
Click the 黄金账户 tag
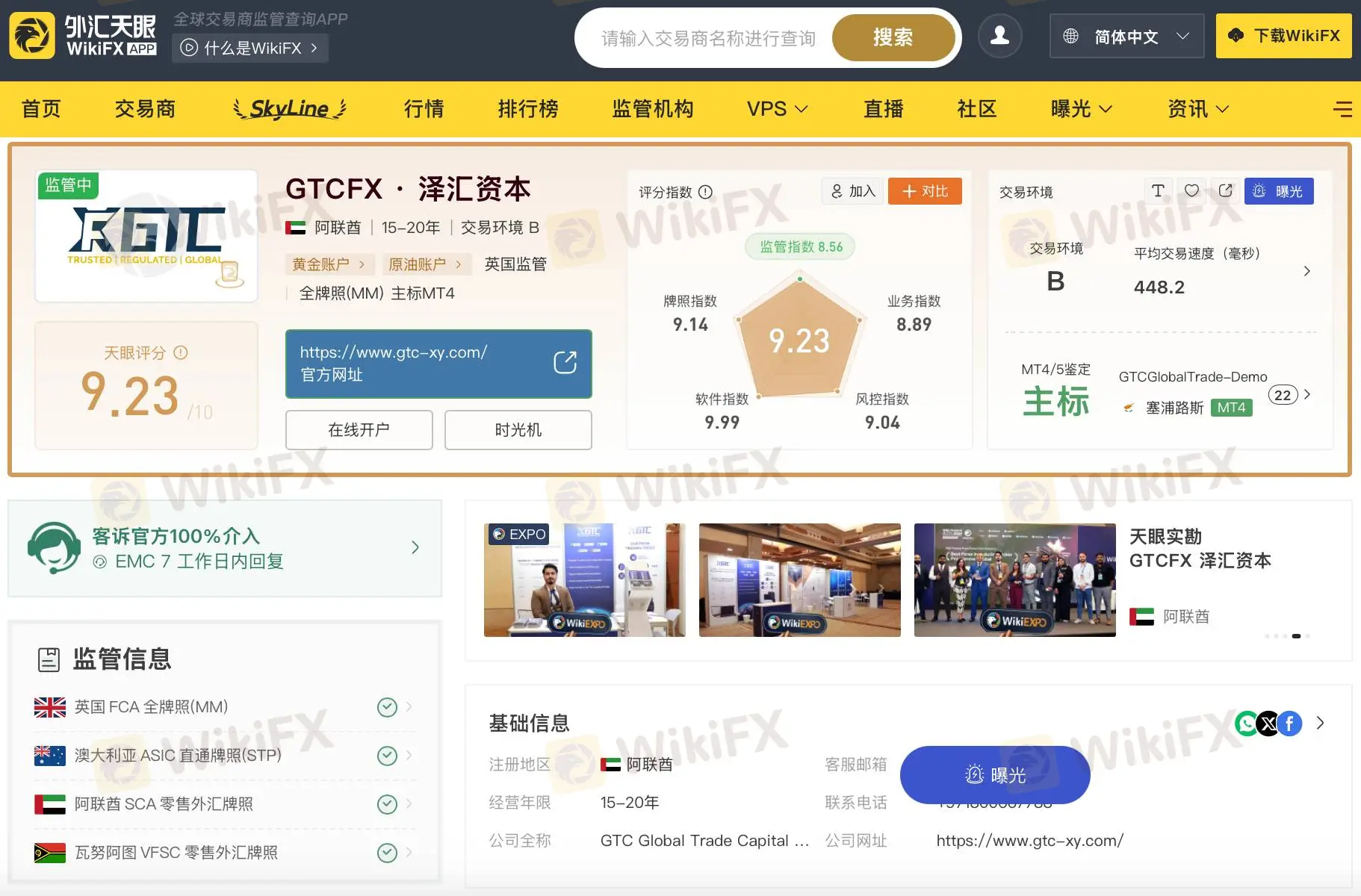pos(329,264)
